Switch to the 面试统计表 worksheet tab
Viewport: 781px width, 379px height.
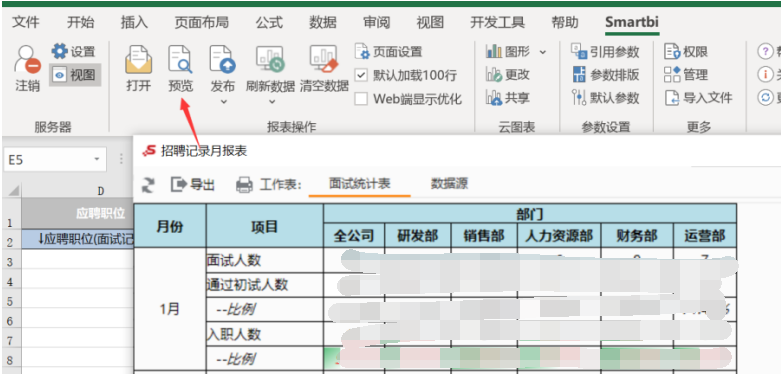point(359,184)
